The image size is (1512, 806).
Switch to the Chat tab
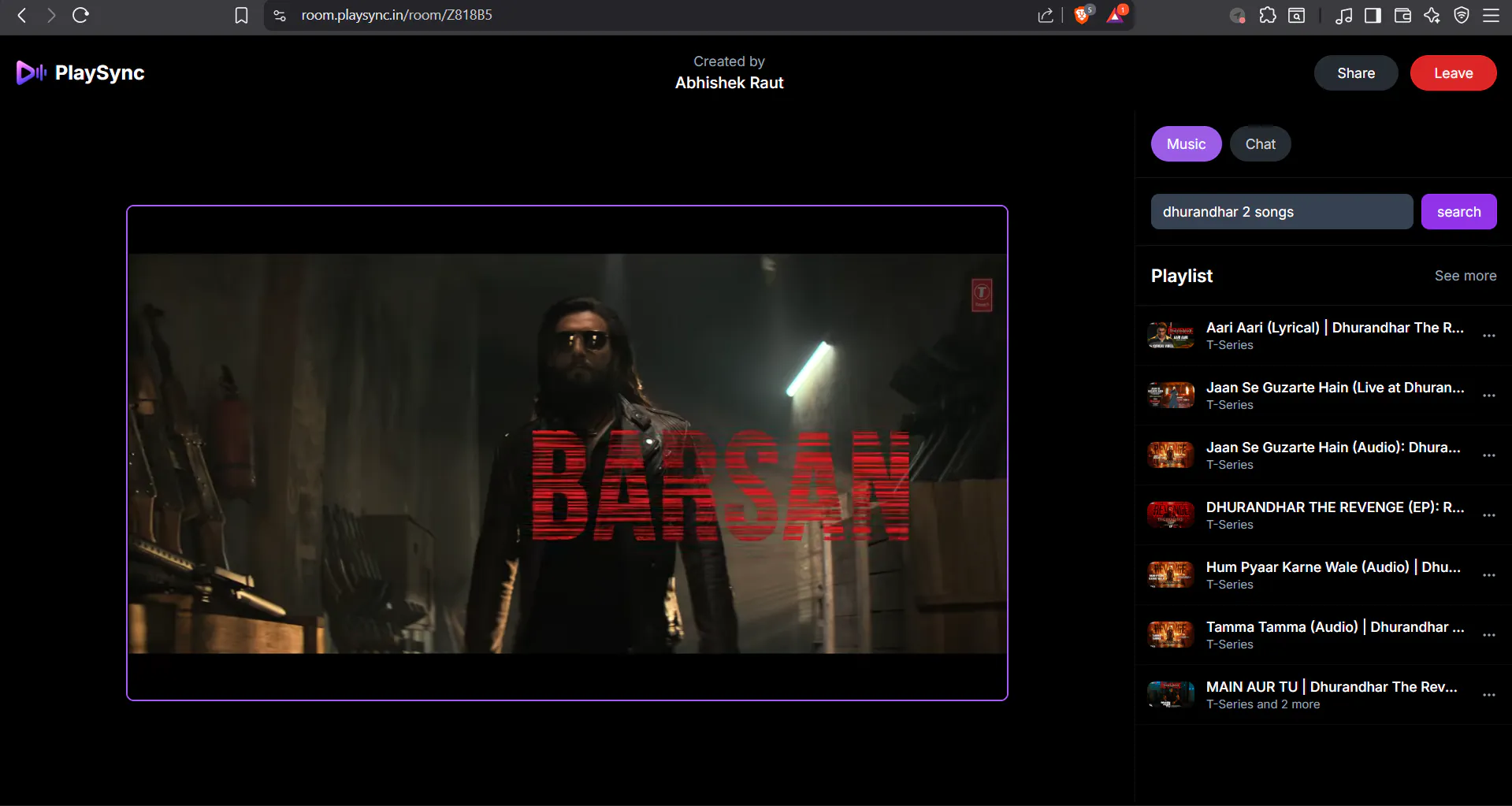pyautogui.click(x=1260, y=144)
